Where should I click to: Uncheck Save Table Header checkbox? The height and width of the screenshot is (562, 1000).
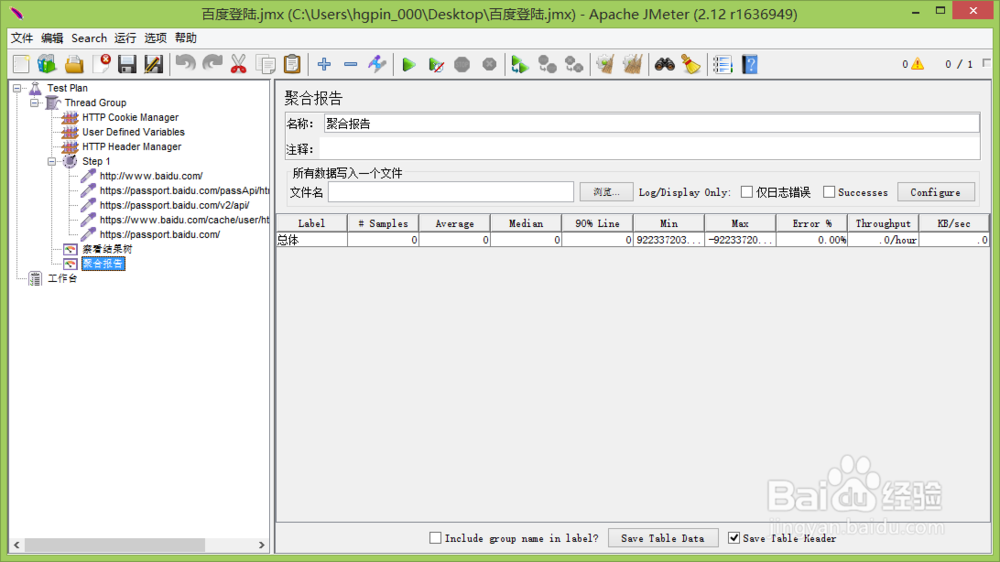[x=734, y=538]
